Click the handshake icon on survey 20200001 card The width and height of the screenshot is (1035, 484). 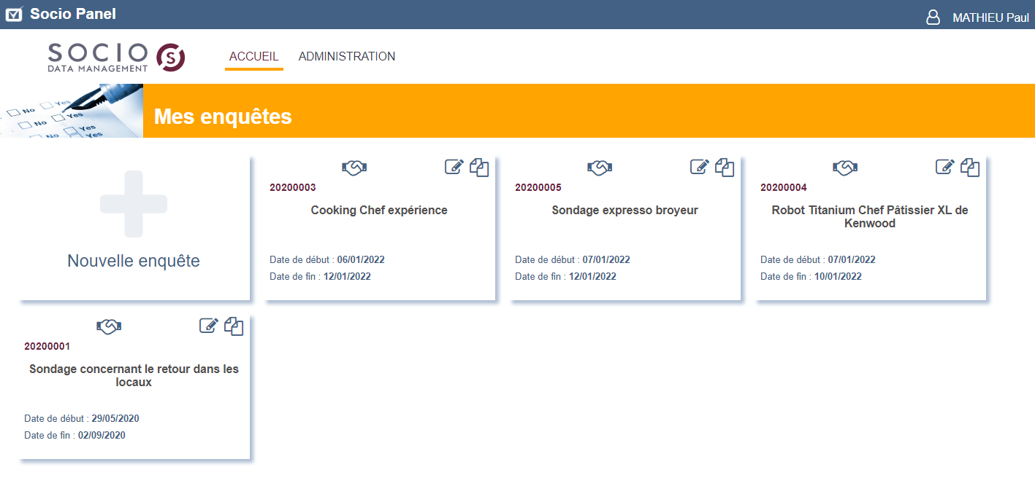point(109,326)
